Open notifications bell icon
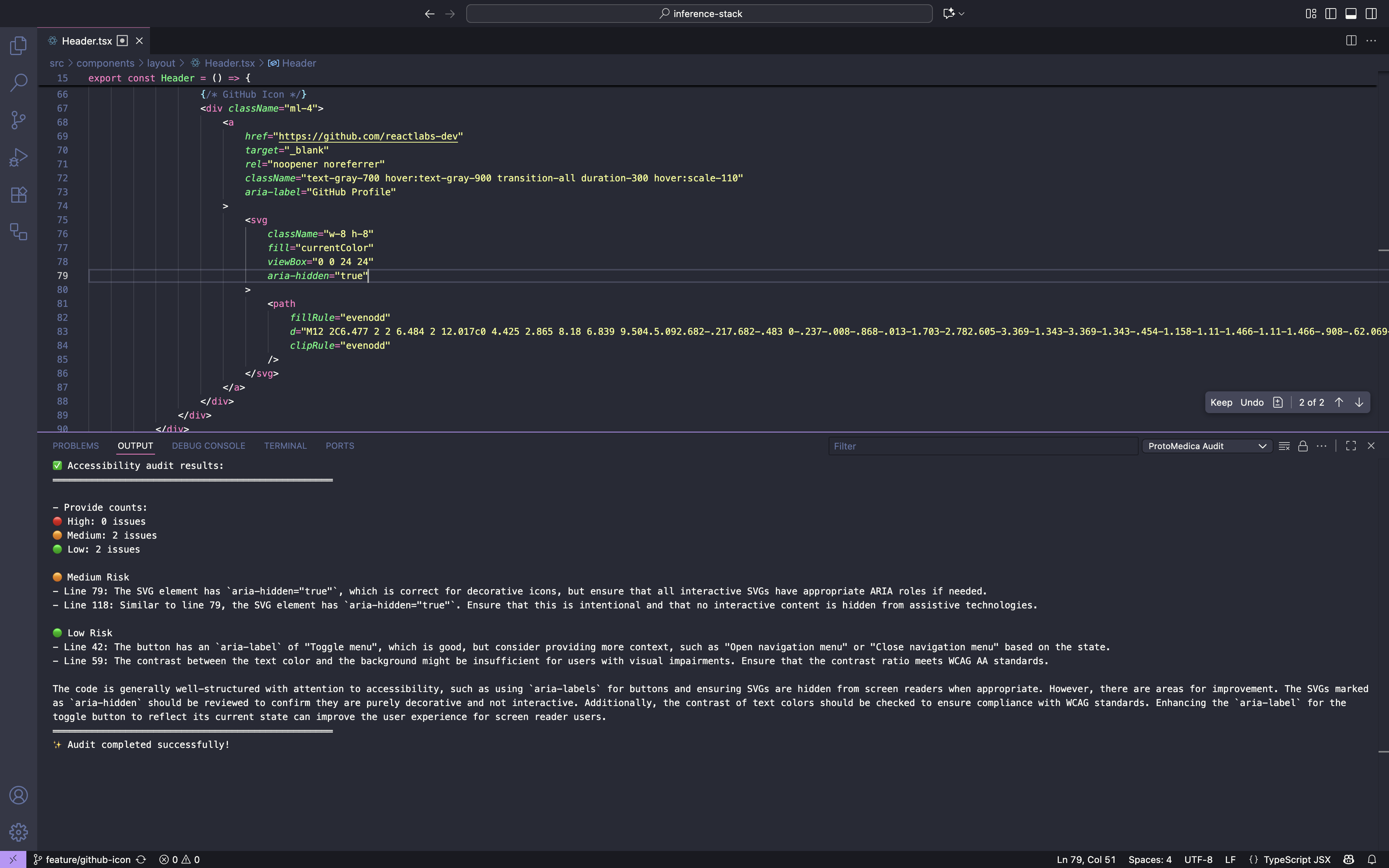1389x868 pixels. tap(1371, 859)
